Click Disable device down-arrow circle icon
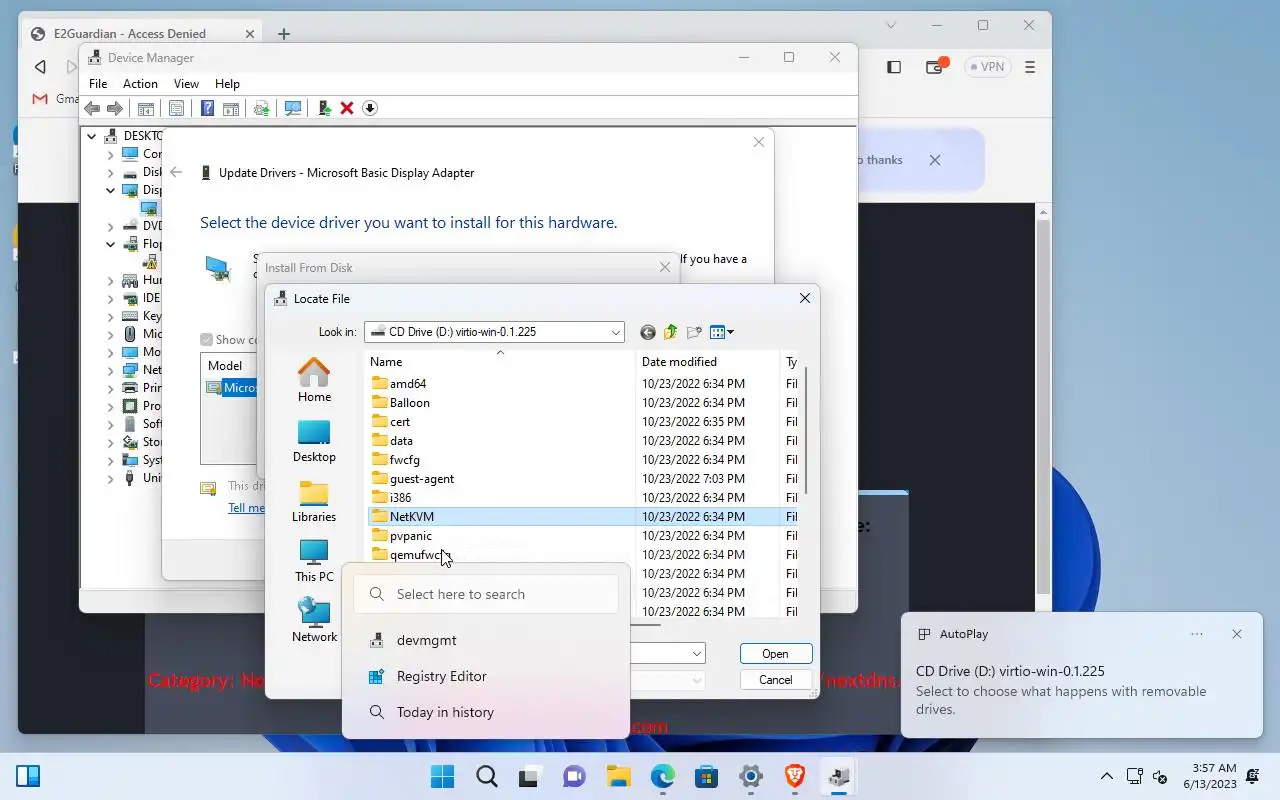The height and width of the screenshot is (800, 1280). [x=370, y=108]
